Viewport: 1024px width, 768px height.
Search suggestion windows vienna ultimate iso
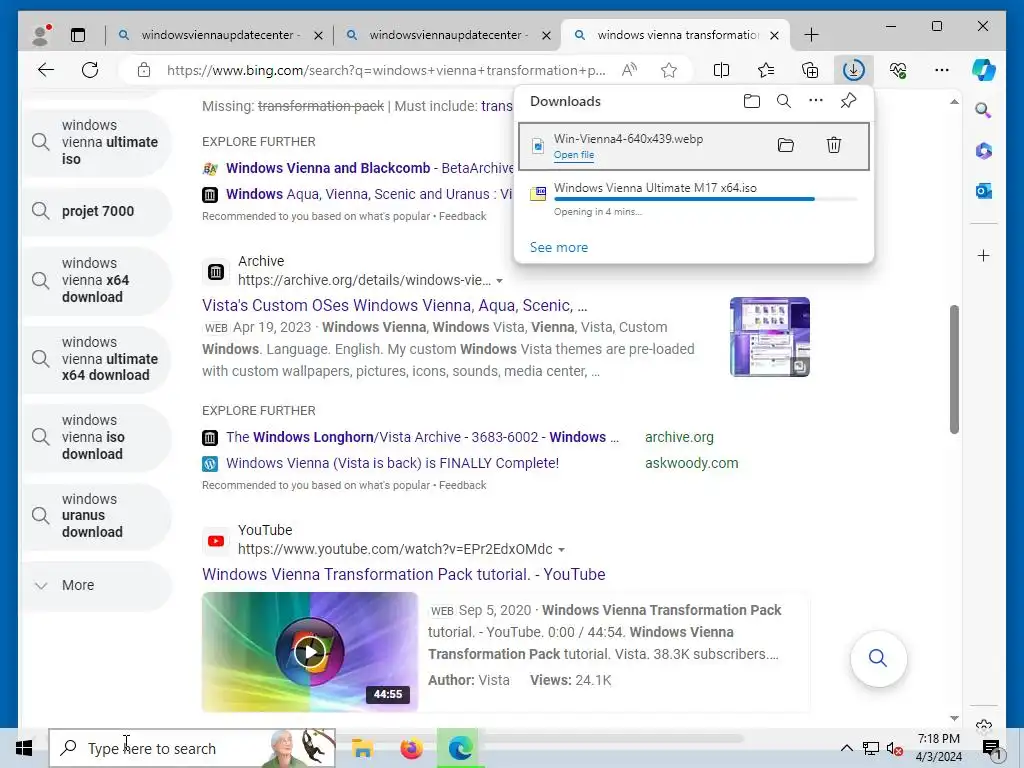[x=96, y=142]
